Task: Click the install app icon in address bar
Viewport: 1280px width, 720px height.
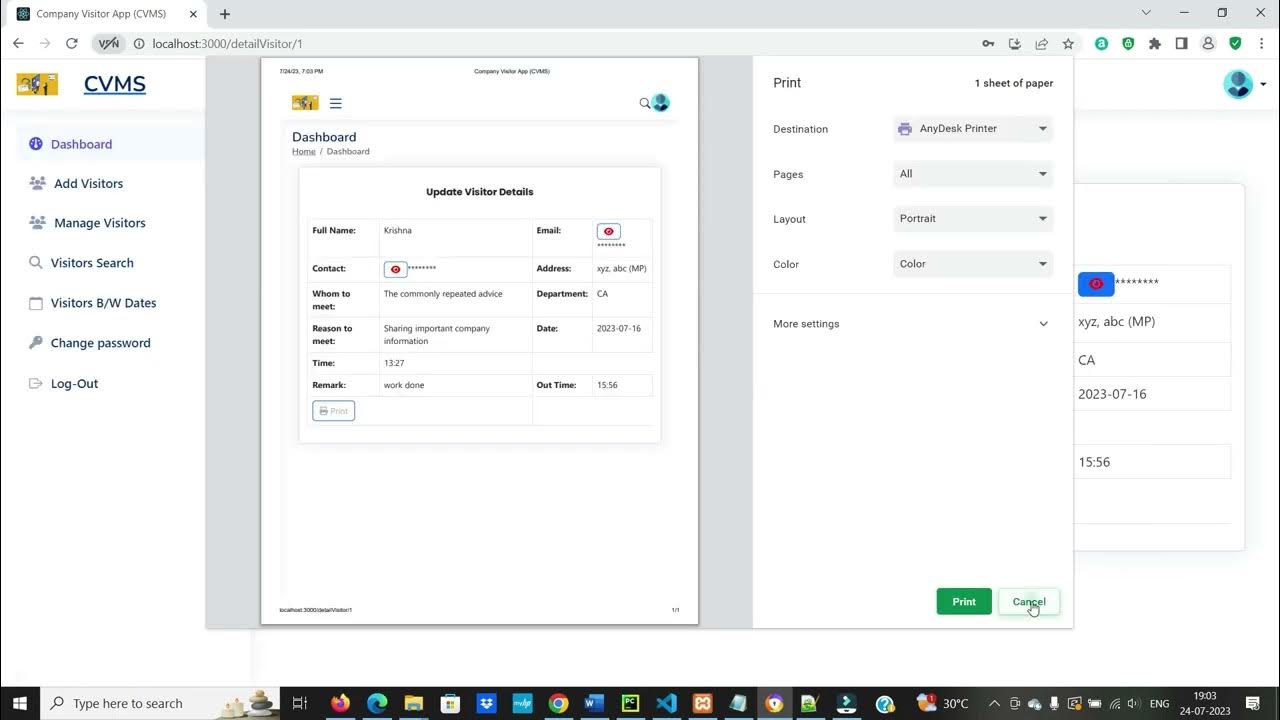Action: (1015, 44)
